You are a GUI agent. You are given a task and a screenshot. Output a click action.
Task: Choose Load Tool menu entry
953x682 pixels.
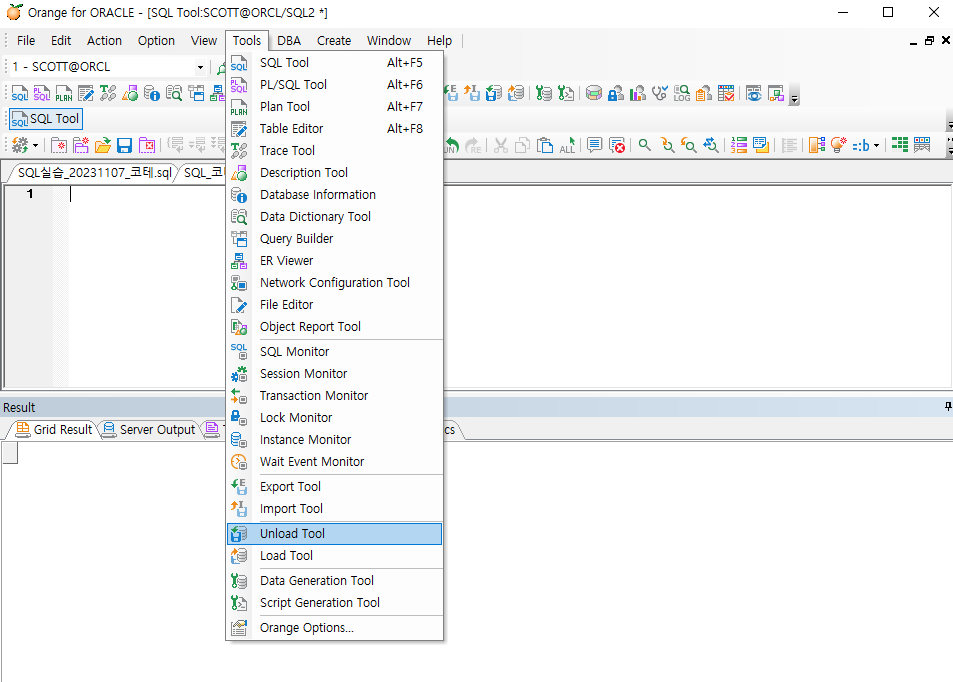point(334,556)
